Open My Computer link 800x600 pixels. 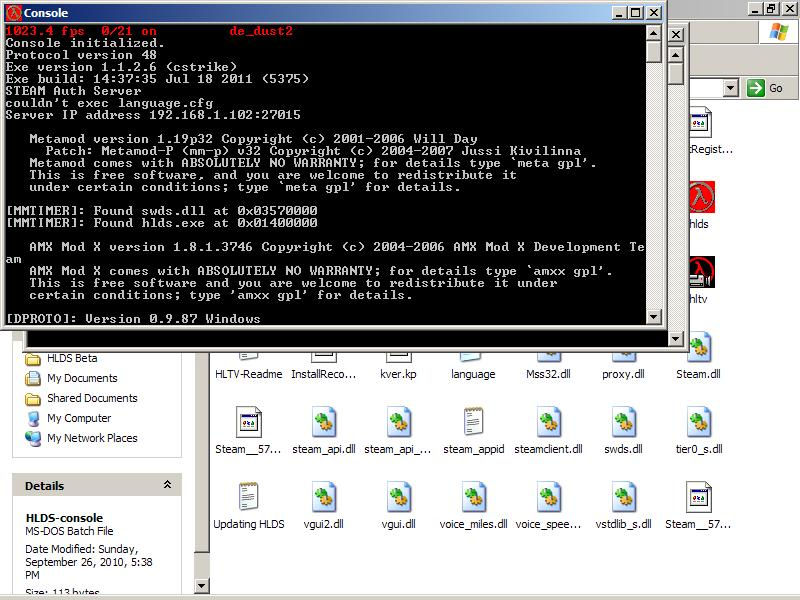pos(79,418)
